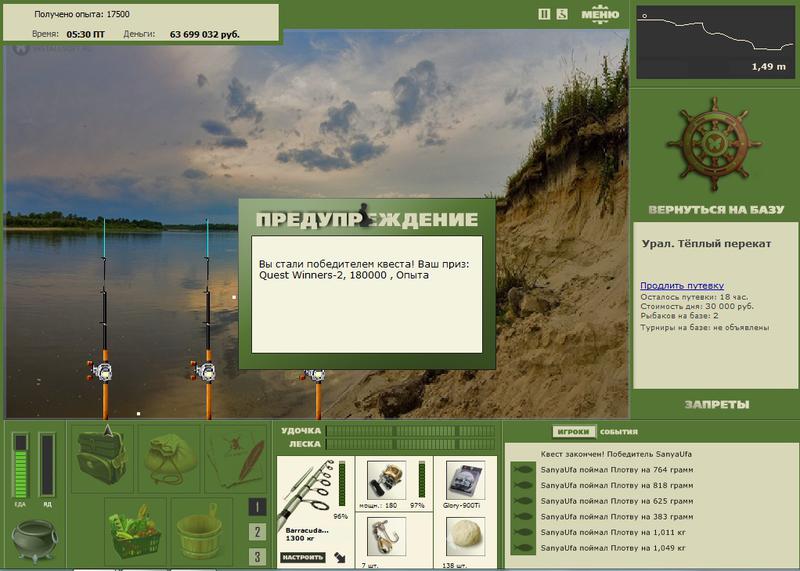Viewport: 800px width, 571px height.
Task: Click the money value 63 699 032 руб.
Action: tap(205, 34)
